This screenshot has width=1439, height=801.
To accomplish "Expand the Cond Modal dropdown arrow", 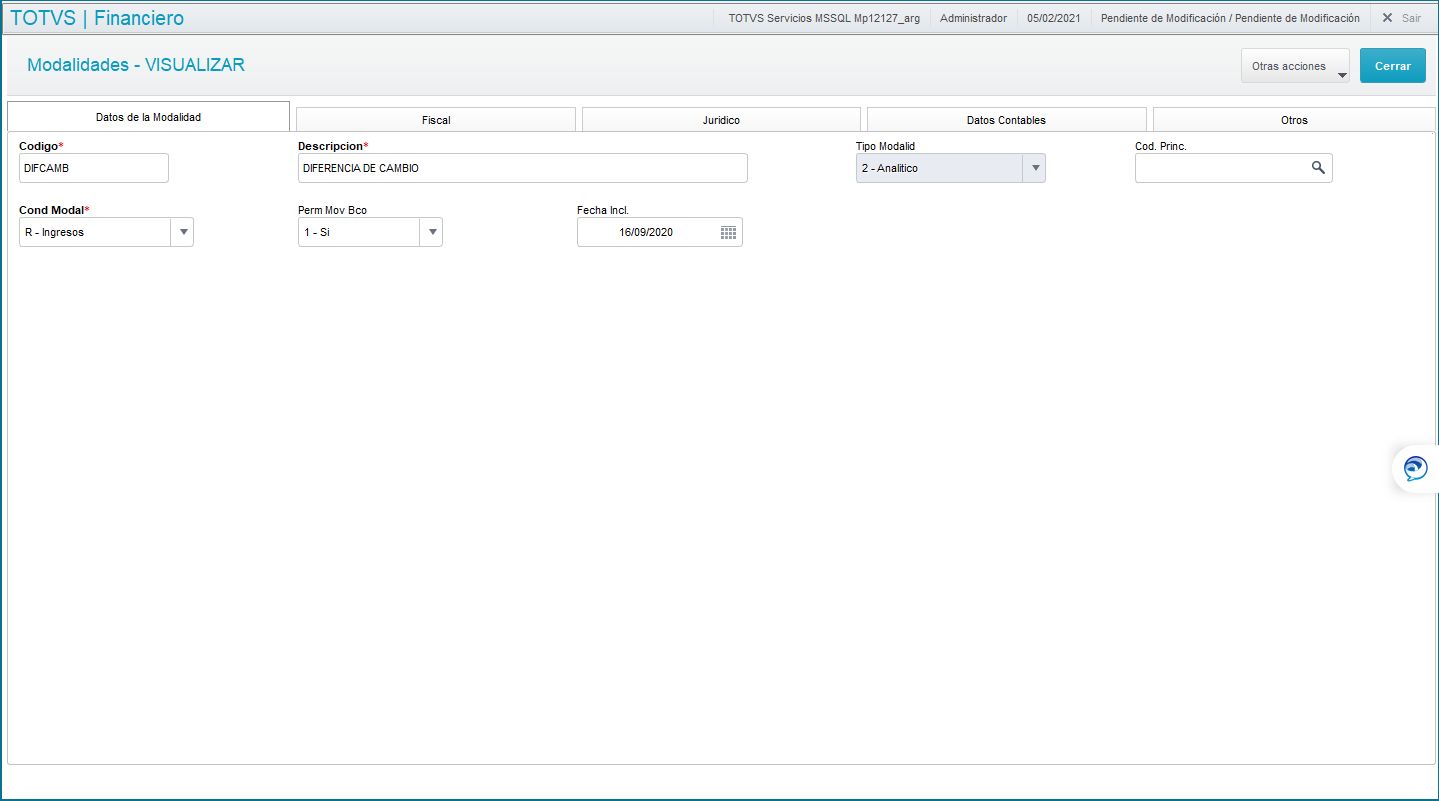I will (182, 232).
